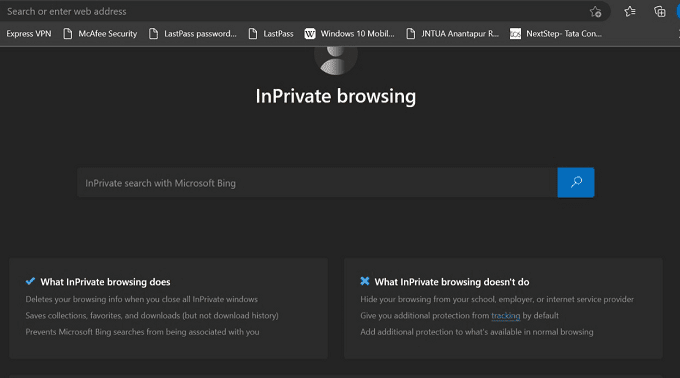
Task: Click McAfee Security bookmark page icon
Action: point(68,33)
